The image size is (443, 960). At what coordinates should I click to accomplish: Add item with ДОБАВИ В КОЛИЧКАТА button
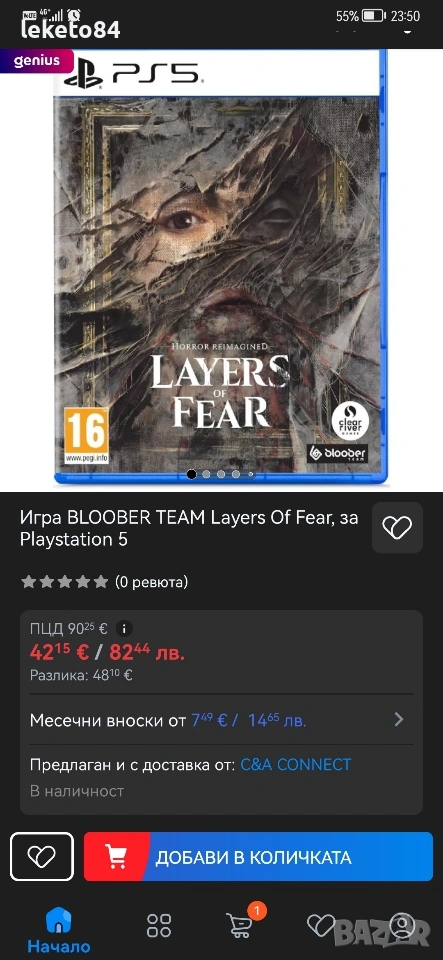point(258,857)
